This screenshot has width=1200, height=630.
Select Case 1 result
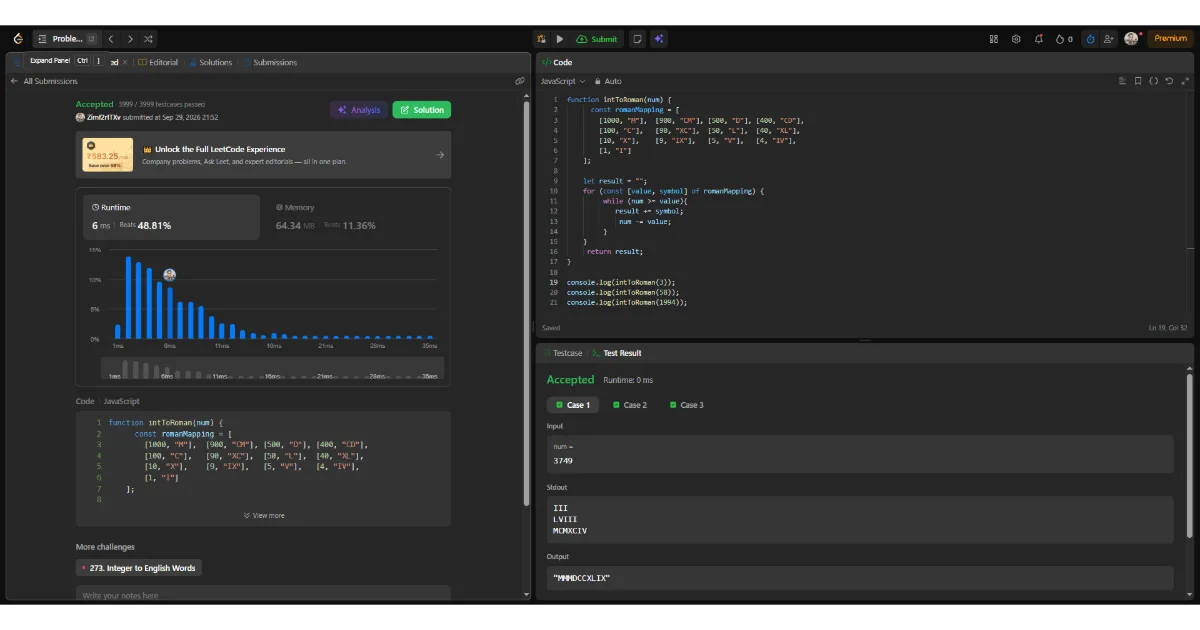click(x=573, y=405)
